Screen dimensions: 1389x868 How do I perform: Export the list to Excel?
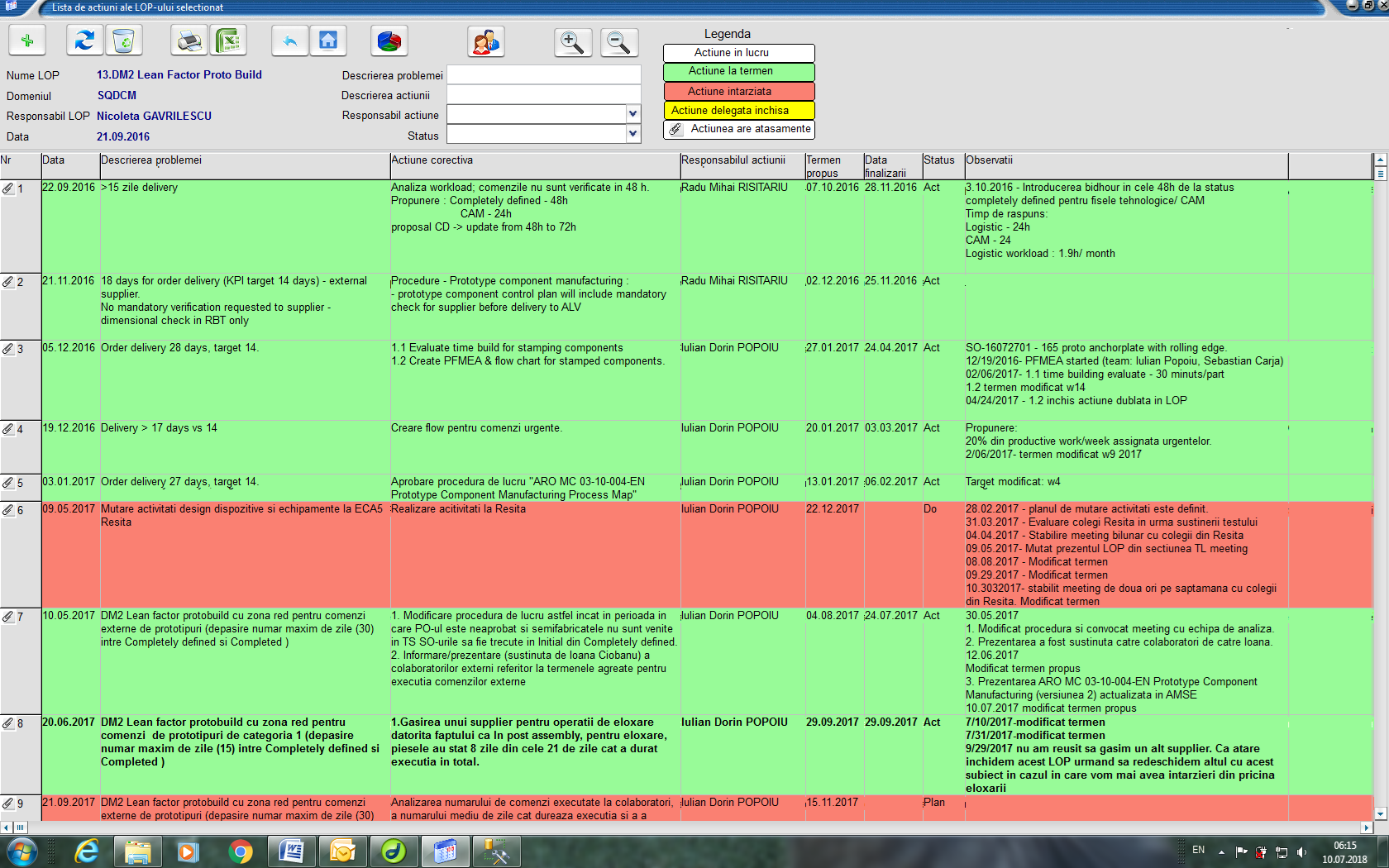pyautogui.click(x=229, y=40)
